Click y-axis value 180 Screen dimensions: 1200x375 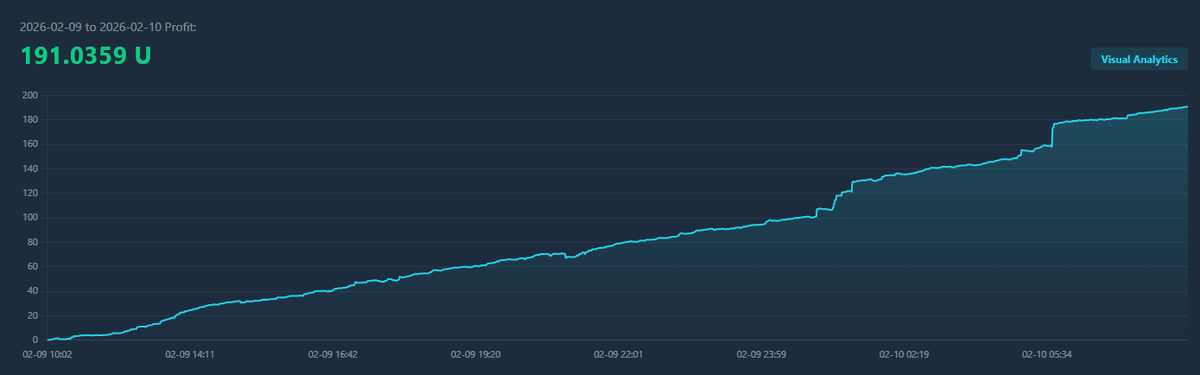click(29, 120)
